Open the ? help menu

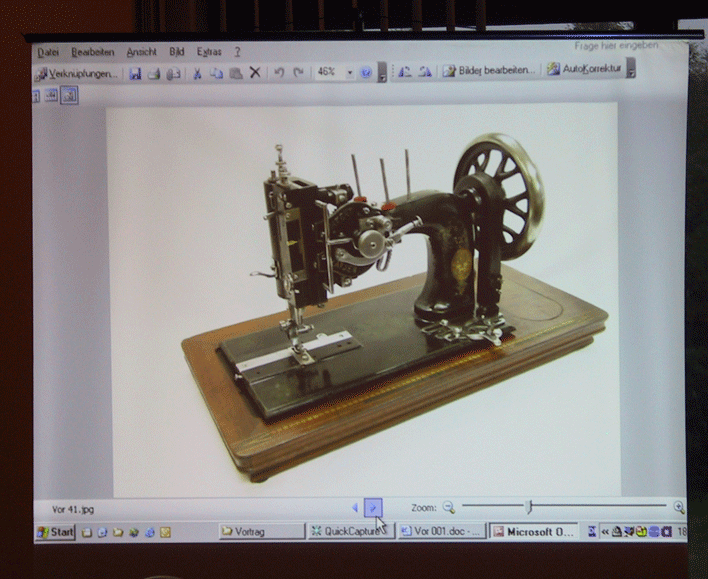coord(238,52)
